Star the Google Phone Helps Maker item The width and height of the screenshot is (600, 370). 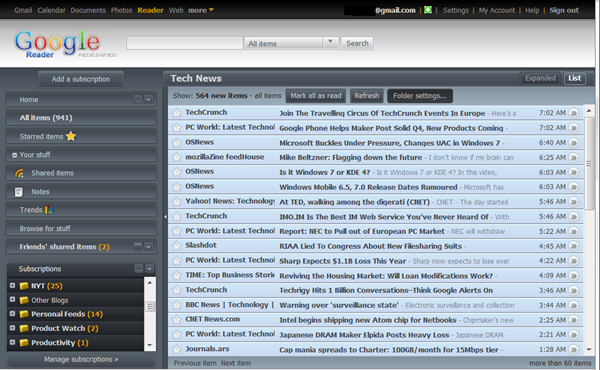176,128
